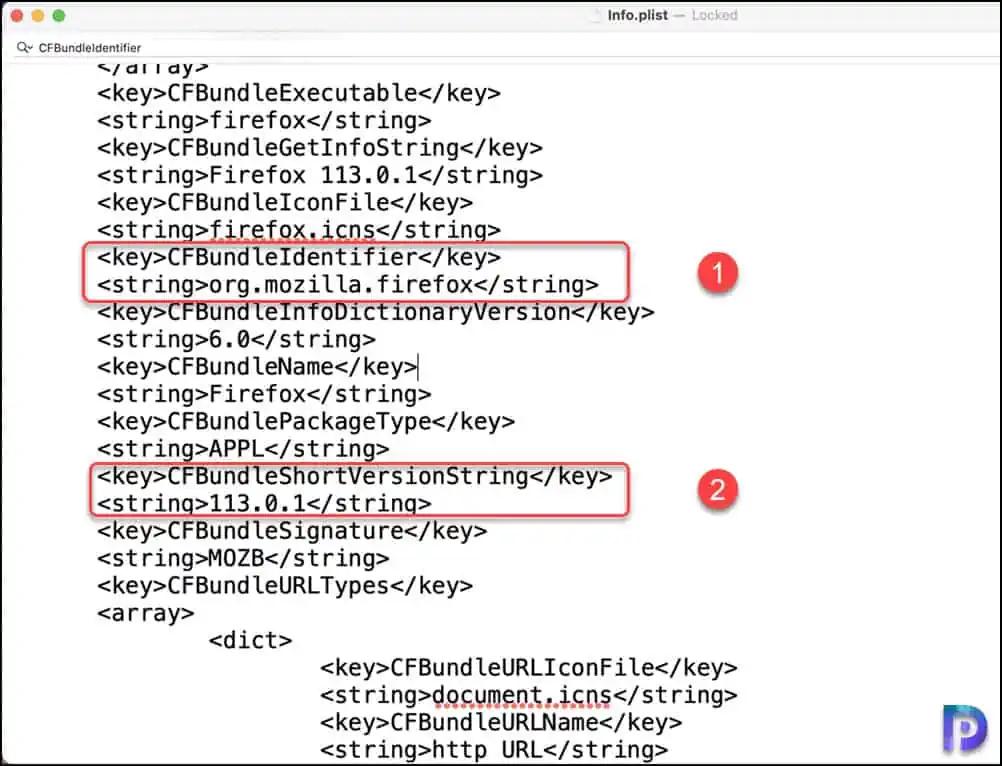Click the 113.0.1 version string line
Viewport: 1002px width, 766px height.
click(x=264, y=504)
